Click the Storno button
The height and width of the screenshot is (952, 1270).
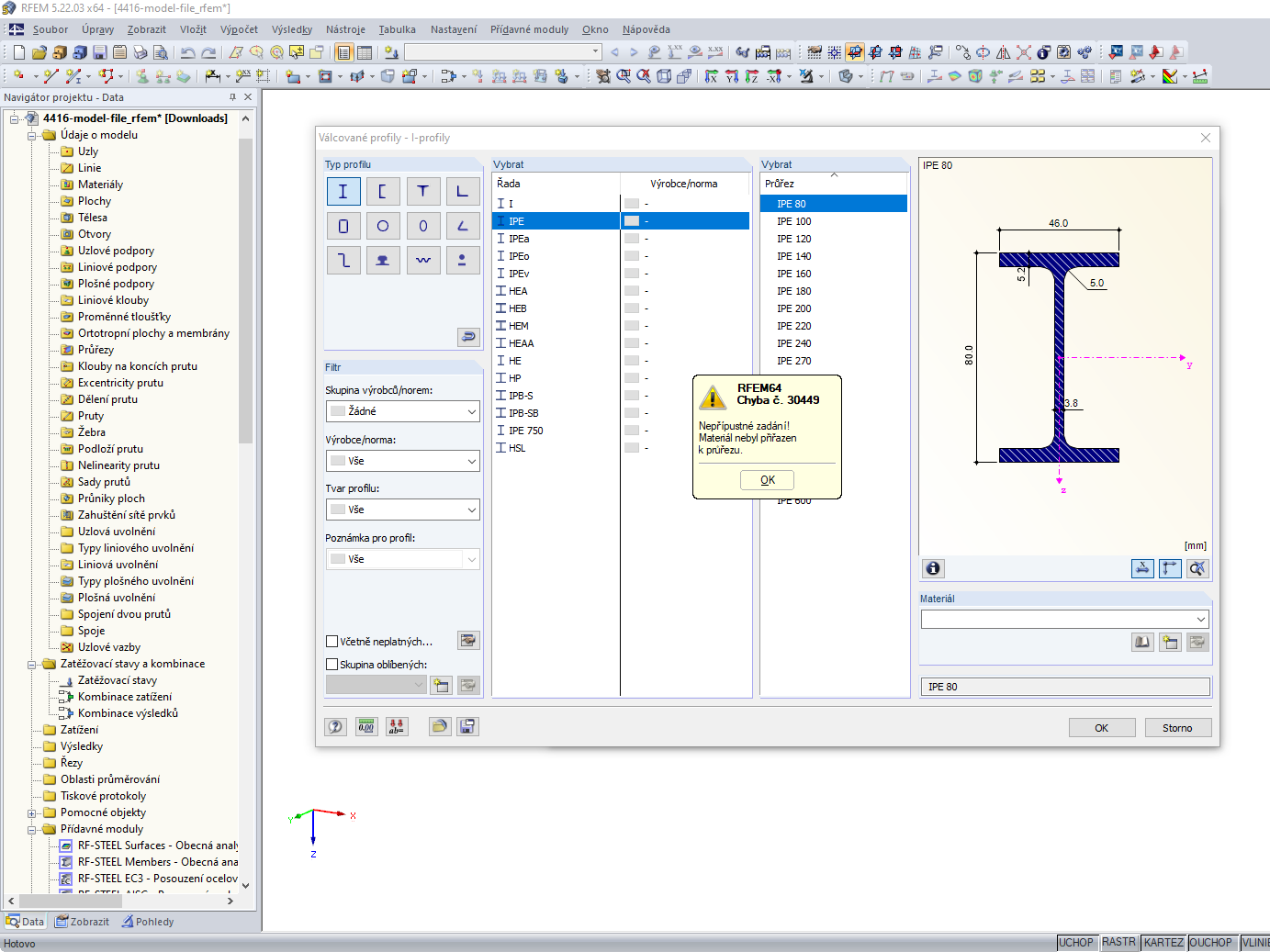1177,728
